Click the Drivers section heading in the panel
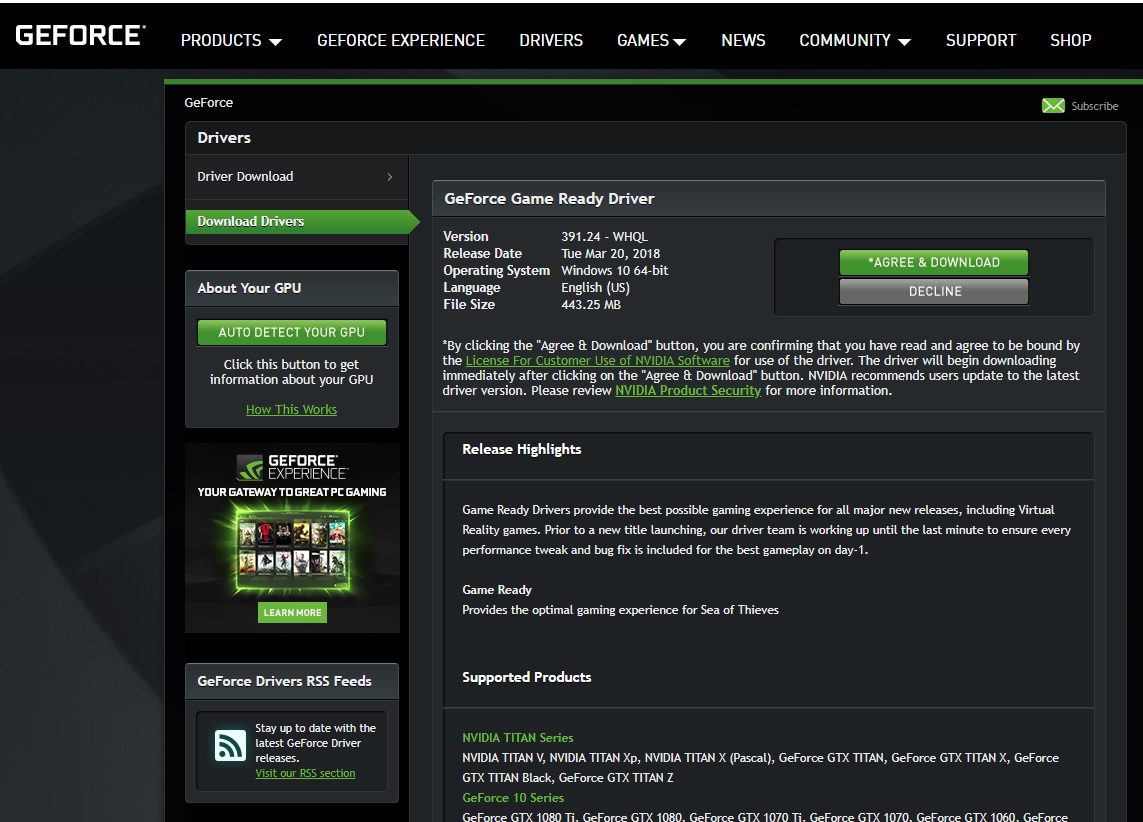Screen dimensions: 1143x822 224,138
